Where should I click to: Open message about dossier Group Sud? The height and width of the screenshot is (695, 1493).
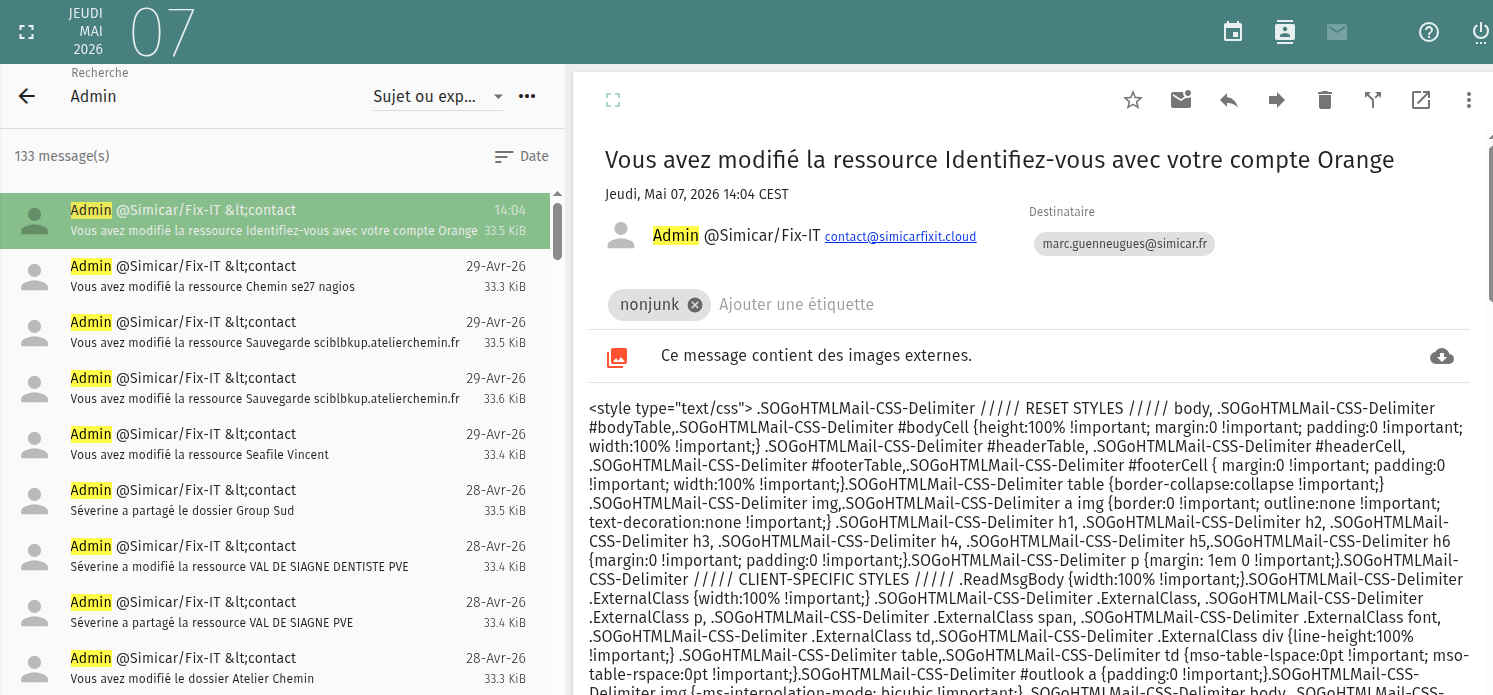tap(275, 501)
